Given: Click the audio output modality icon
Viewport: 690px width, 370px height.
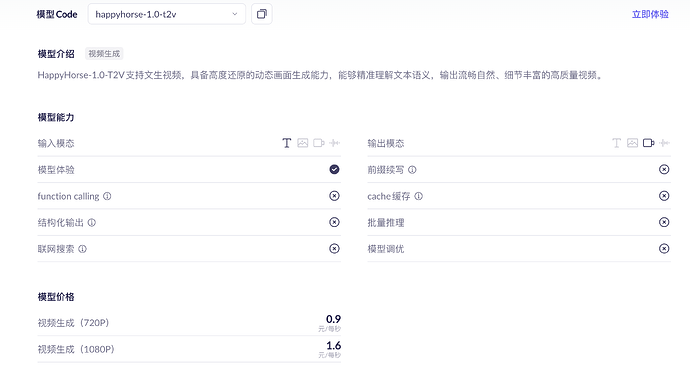Looking at the screenshot, I should (664, 143).
